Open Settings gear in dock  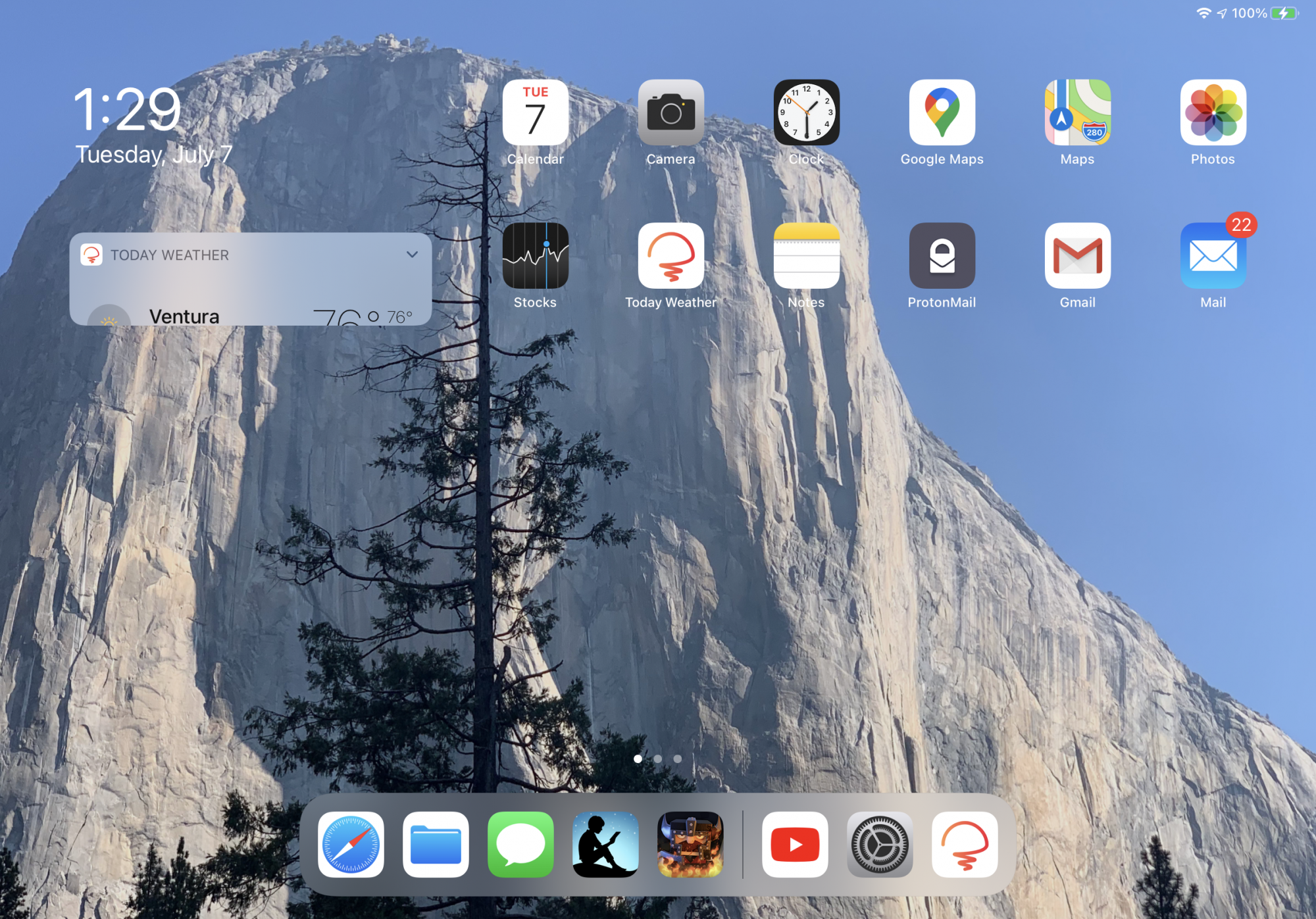pos(880,845)
